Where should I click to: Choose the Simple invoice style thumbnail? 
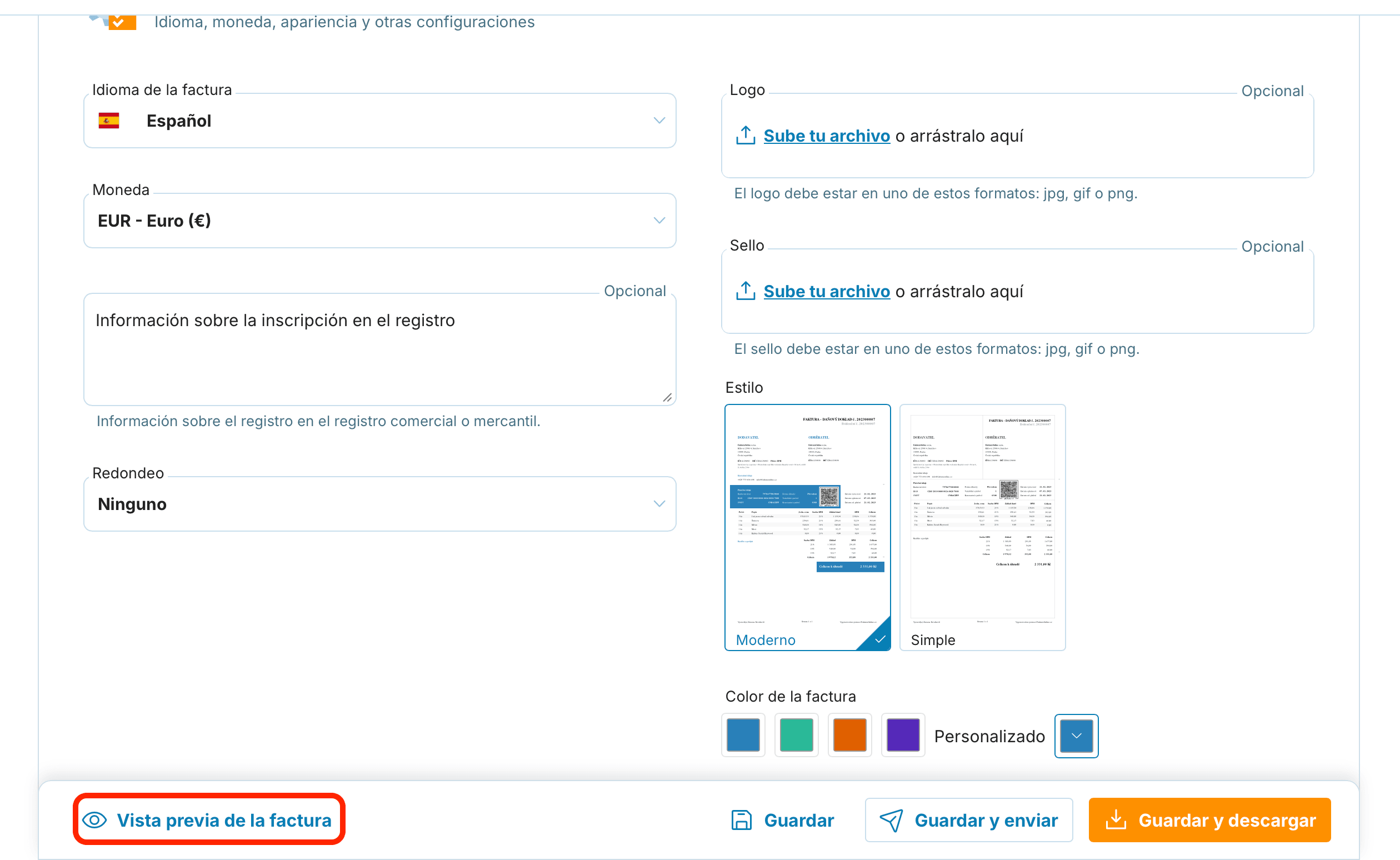983,527
